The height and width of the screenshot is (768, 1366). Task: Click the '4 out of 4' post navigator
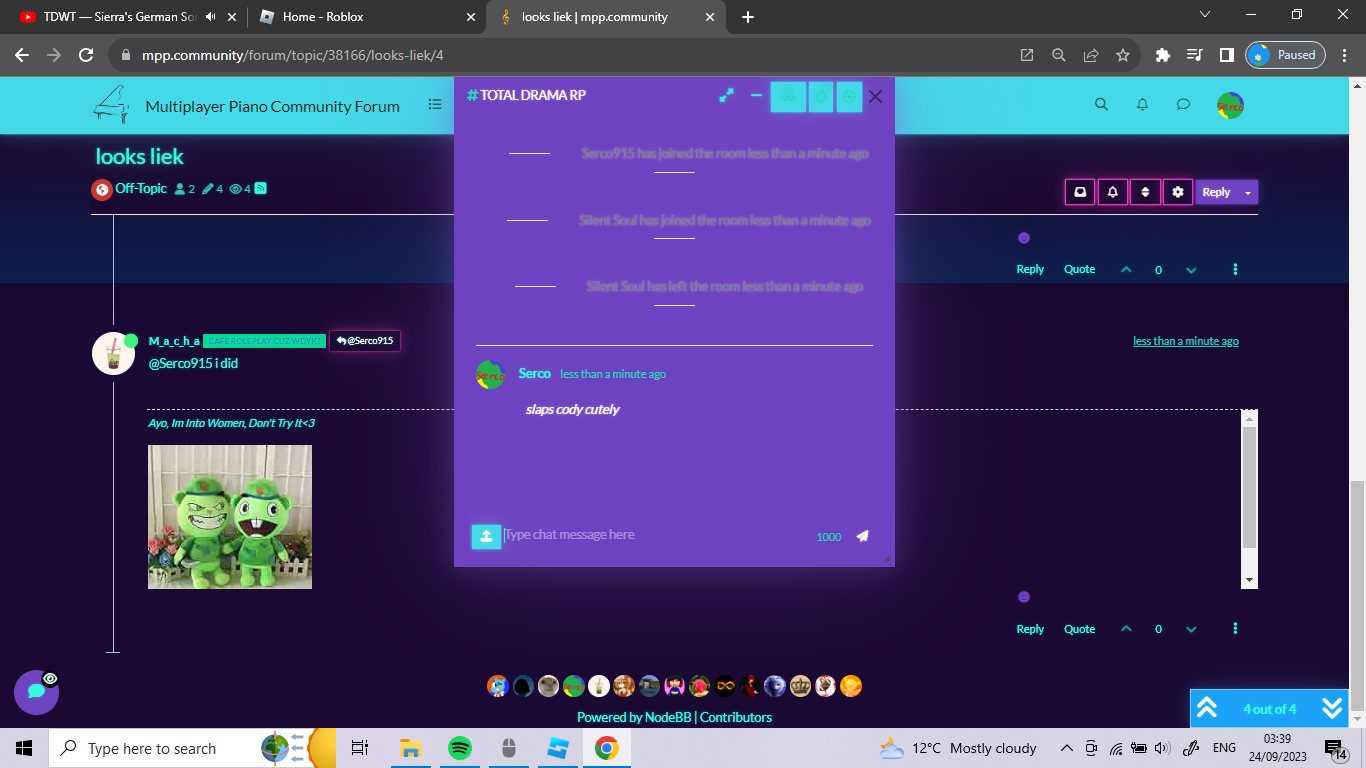tap(1269, 709)
